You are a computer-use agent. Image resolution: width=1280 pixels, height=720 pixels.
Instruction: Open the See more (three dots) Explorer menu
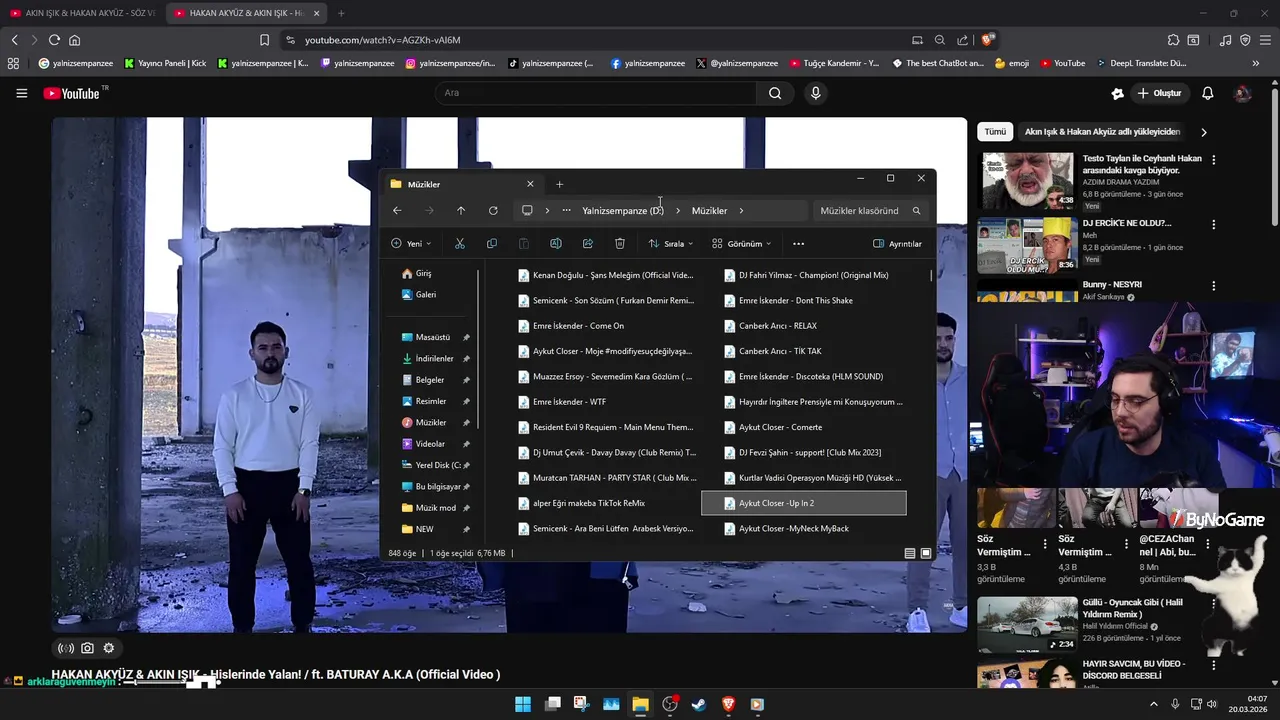pos(798,243)
